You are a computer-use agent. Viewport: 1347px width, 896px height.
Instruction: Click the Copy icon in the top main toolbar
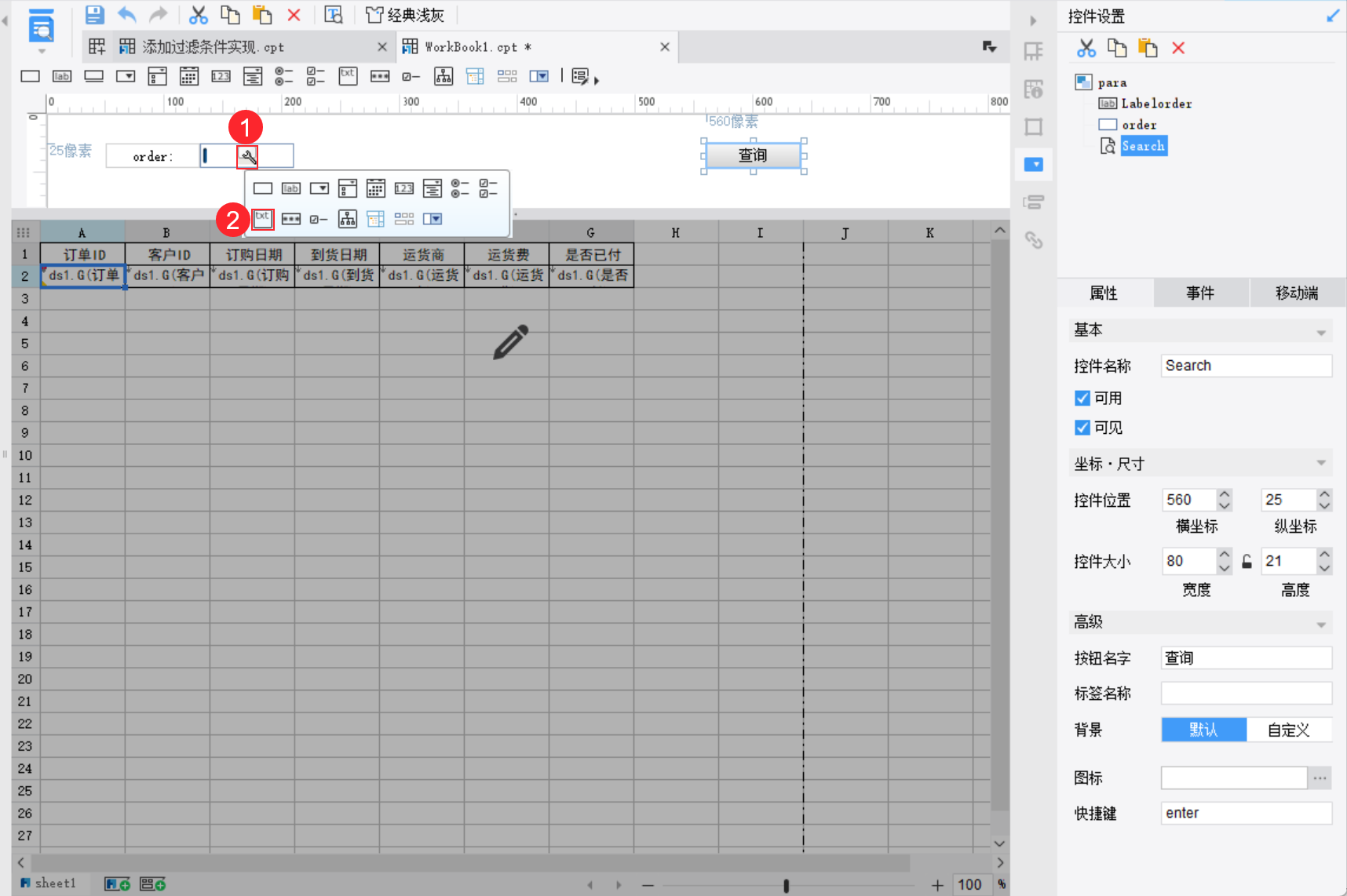pos(230,15)
